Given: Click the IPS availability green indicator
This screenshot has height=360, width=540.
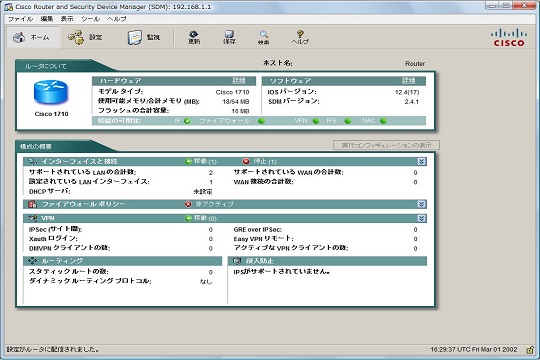Looking at the screenshot, I should pyautogui.click(x=348, y=121).
